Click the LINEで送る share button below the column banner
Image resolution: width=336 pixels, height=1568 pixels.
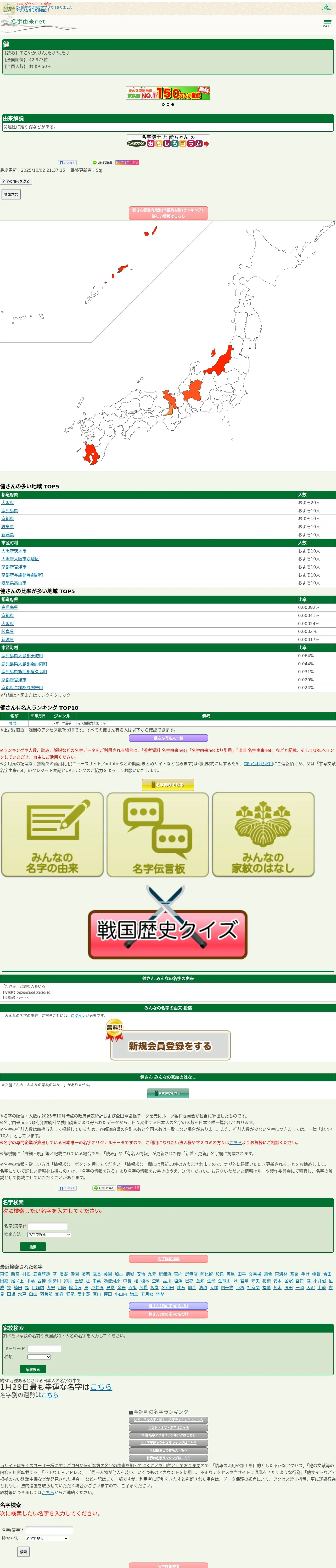pyautogui.click(x=102, y=163)
